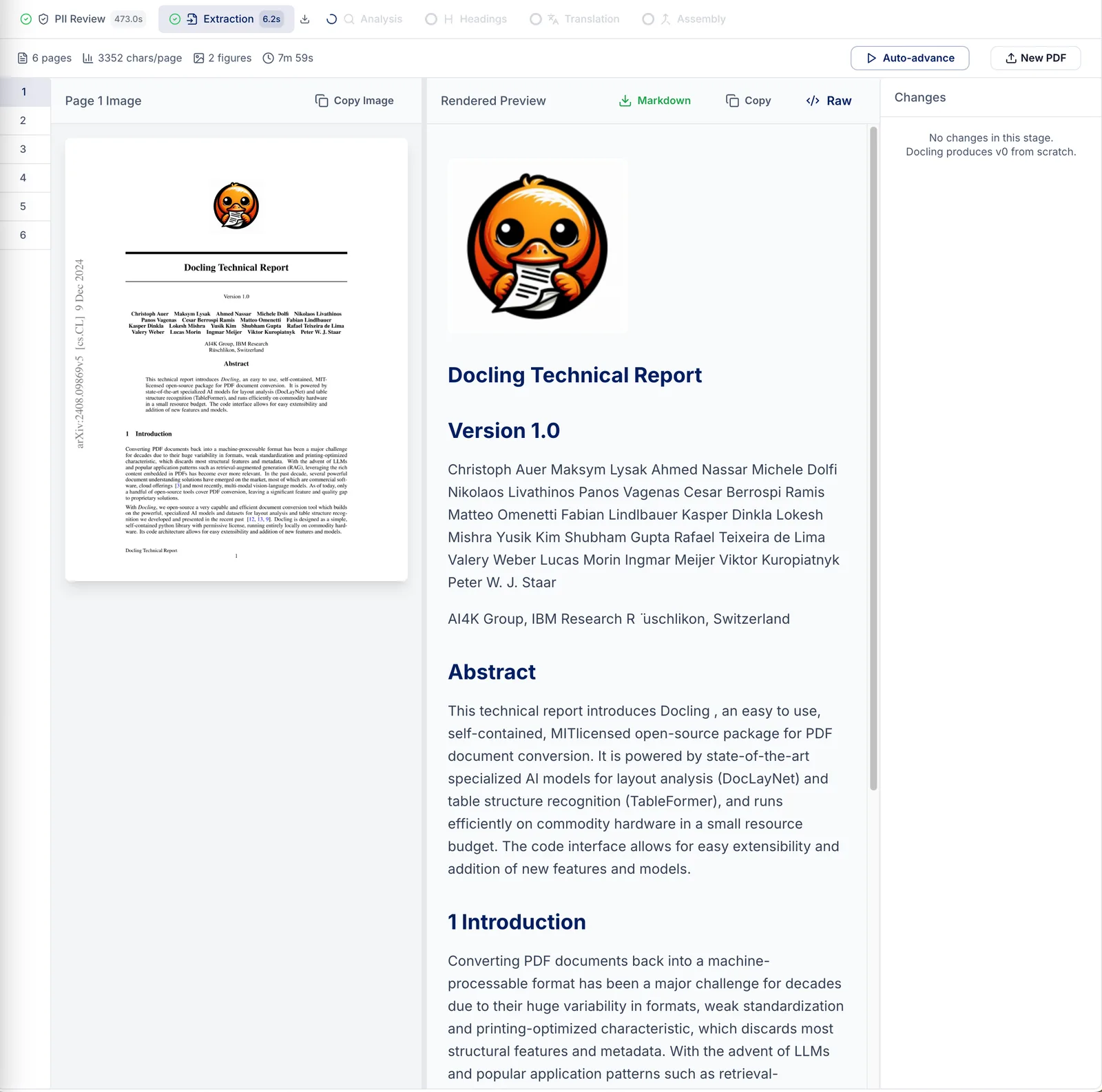The image size is (1102, 1092).
Task: Go to page 1
Action: [25, 92]
